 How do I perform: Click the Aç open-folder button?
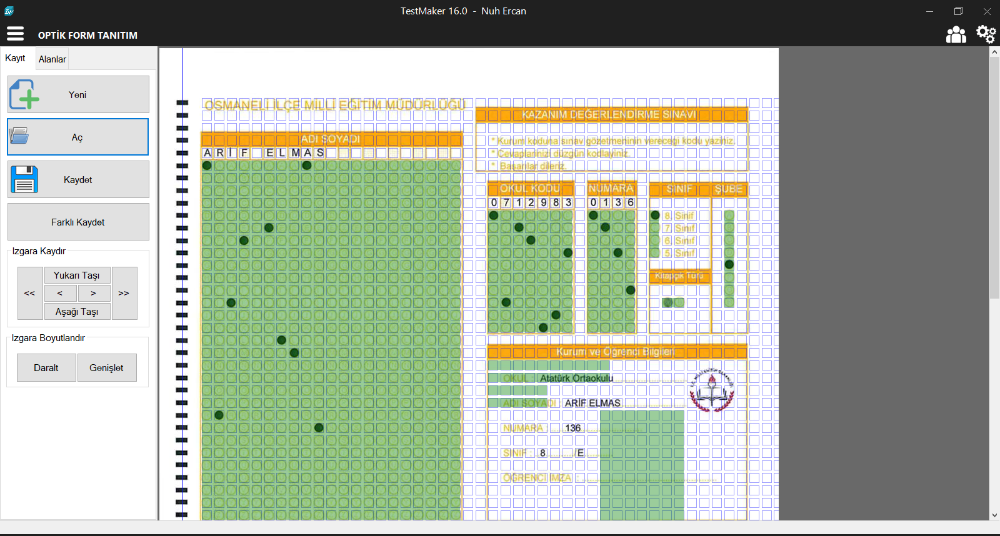pos(78,136)
